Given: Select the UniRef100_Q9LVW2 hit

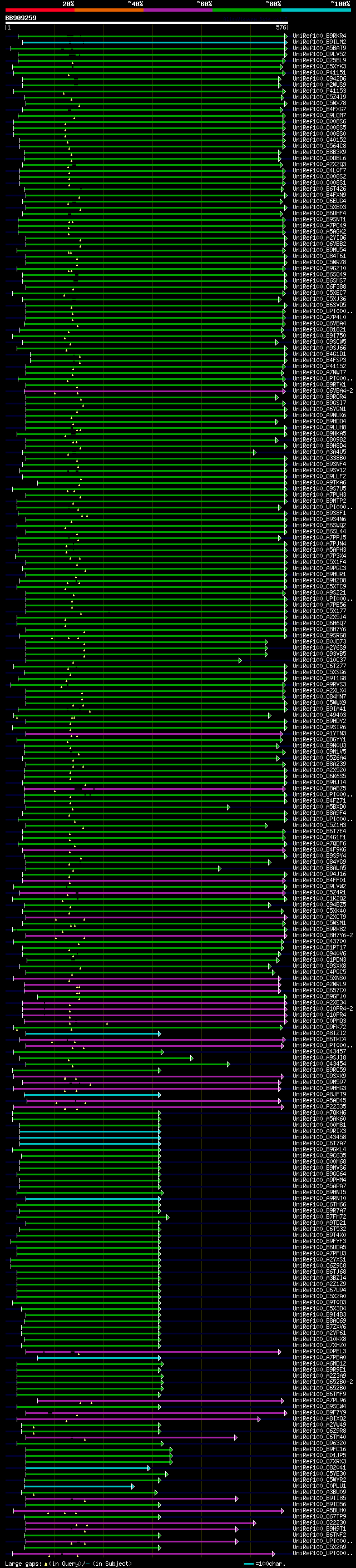Looking at the screenshot, I should point(319,886).
